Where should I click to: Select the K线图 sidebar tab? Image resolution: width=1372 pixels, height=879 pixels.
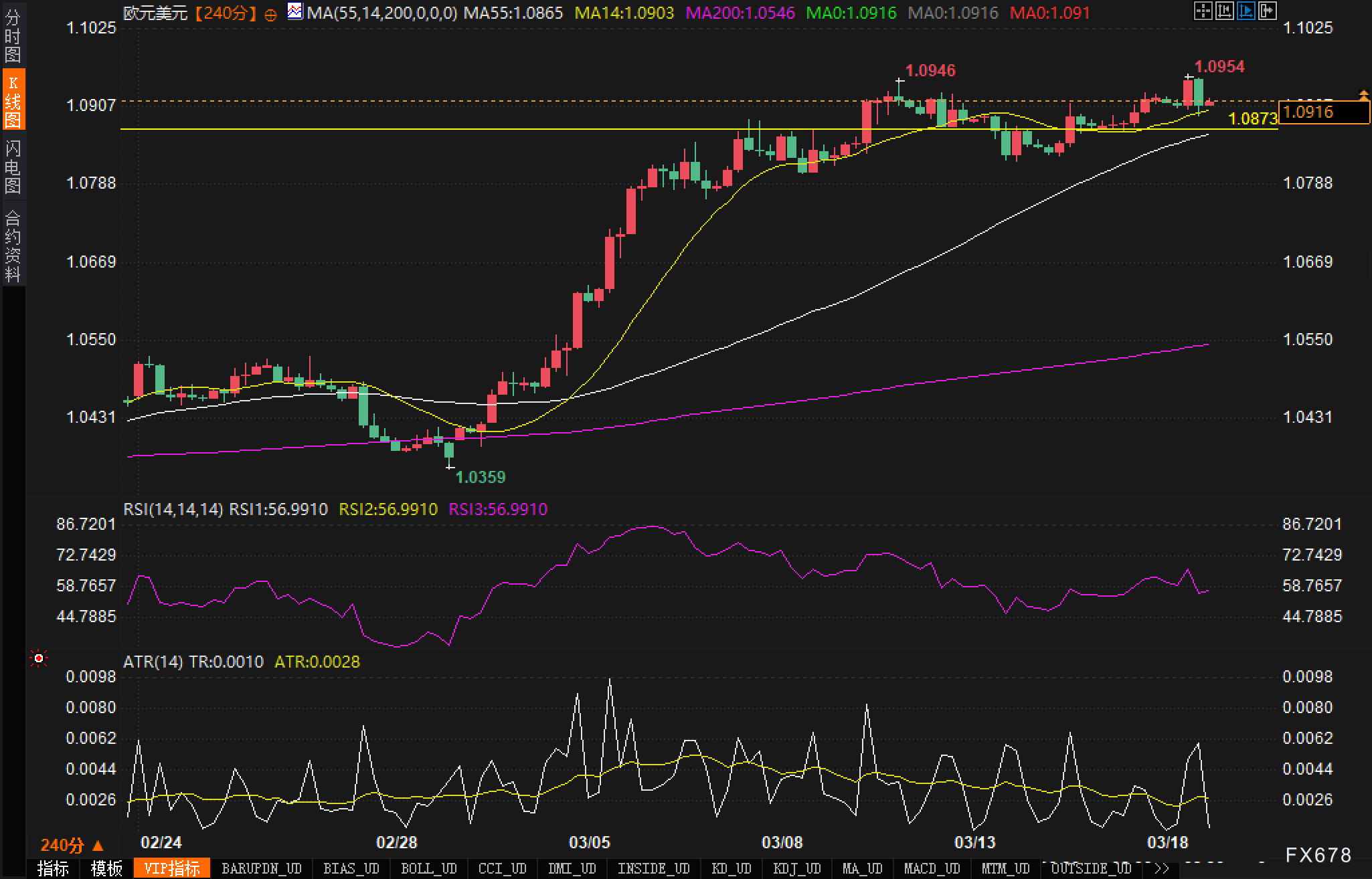(13, 100)
